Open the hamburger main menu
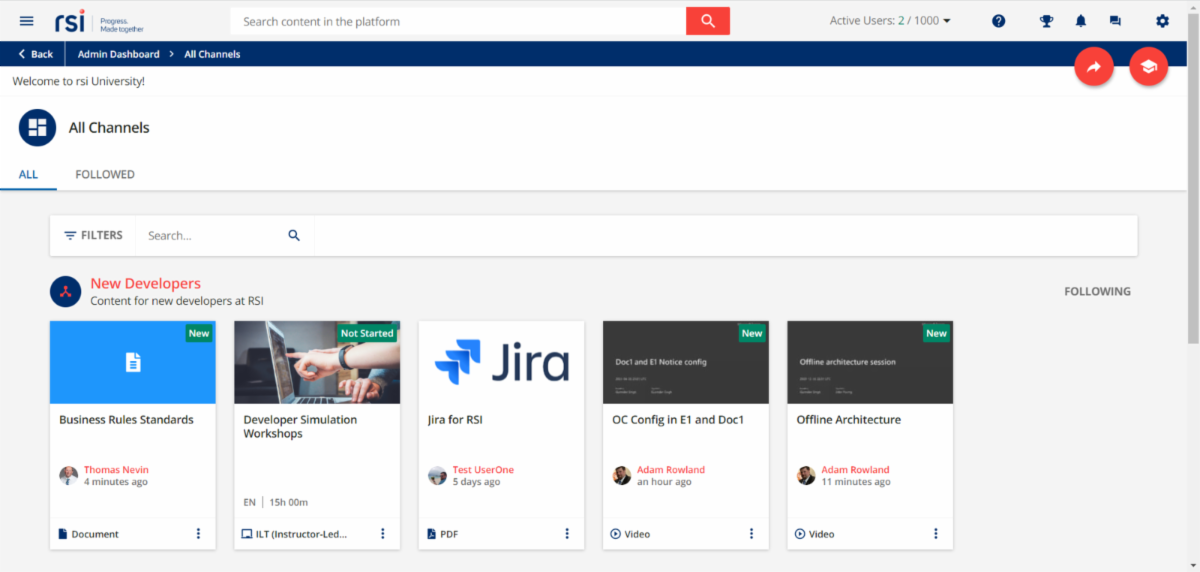 pos(27,21)
